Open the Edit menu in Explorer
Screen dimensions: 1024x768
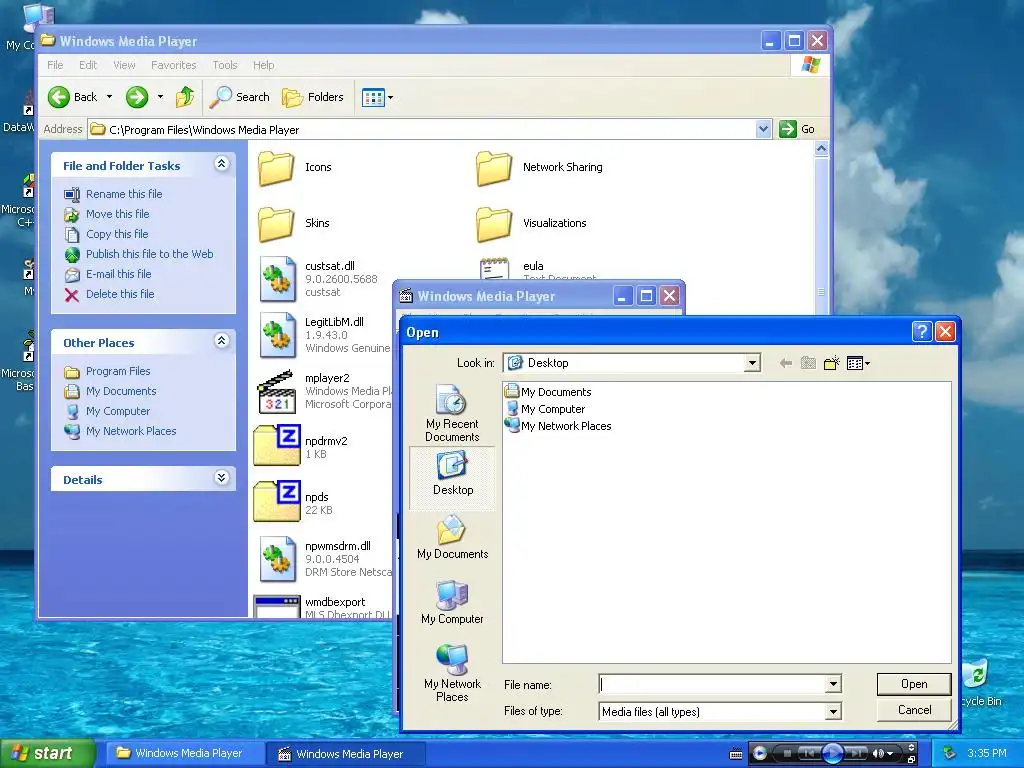coord(88,65)
